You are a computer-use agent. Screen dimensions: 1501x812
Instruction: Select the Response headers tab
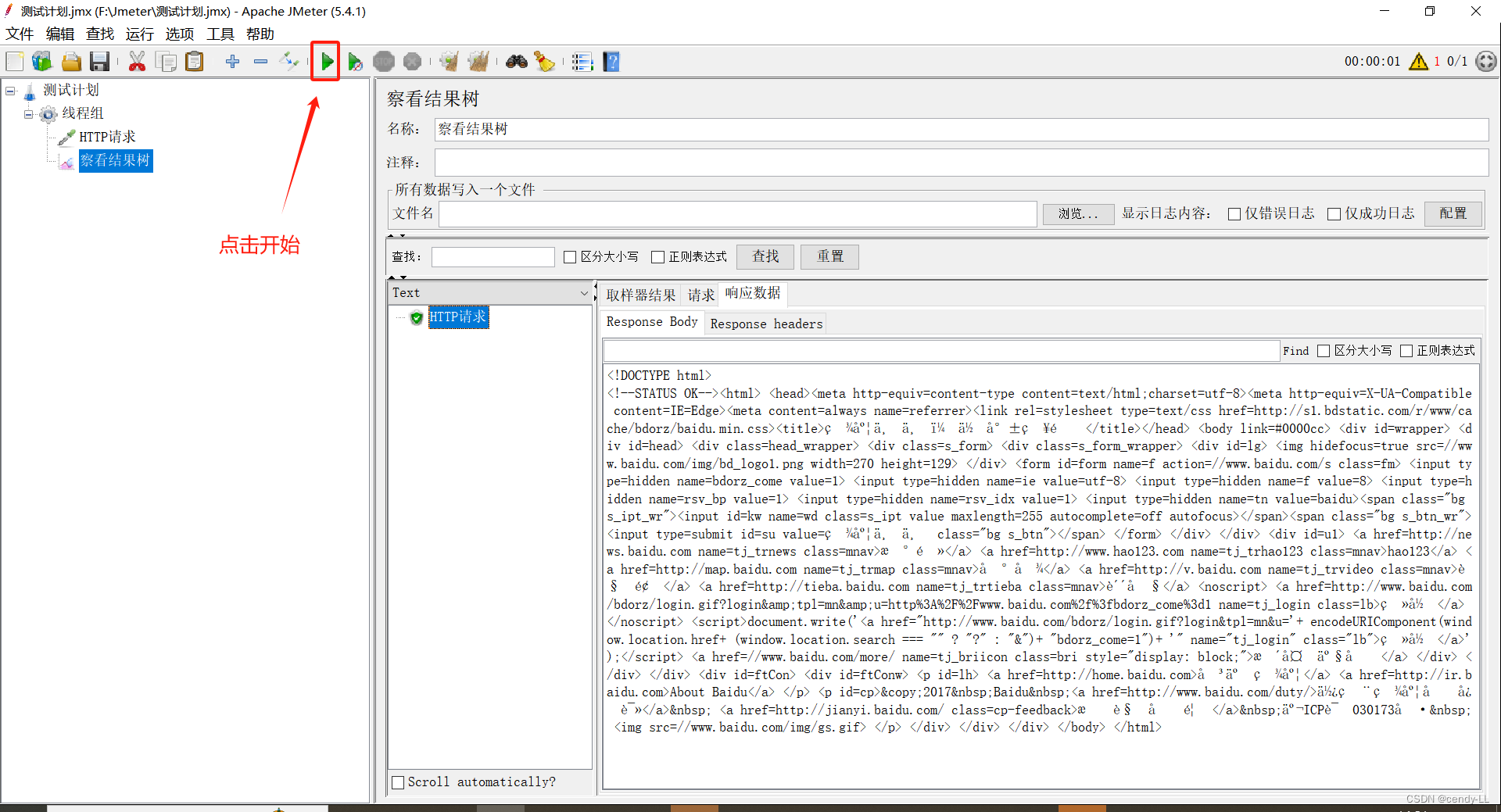pos(766,324)
